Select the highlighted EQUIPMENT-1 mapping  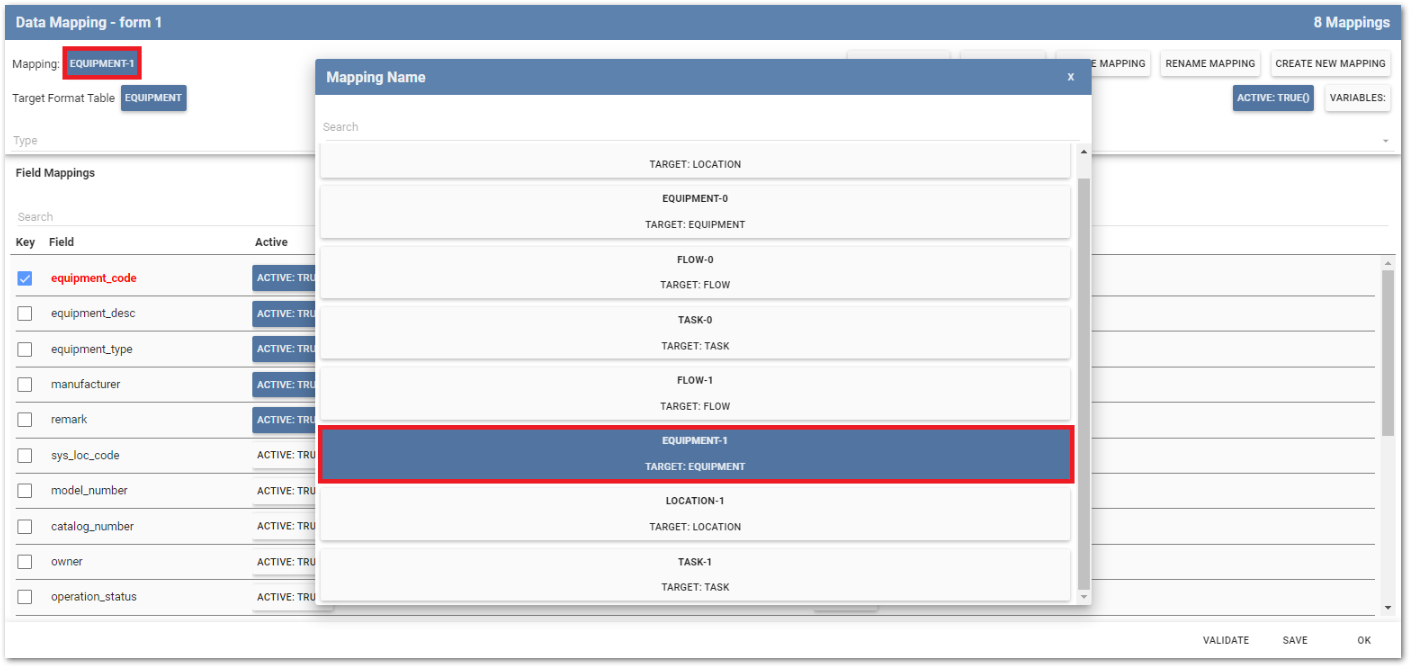(695, 454)
